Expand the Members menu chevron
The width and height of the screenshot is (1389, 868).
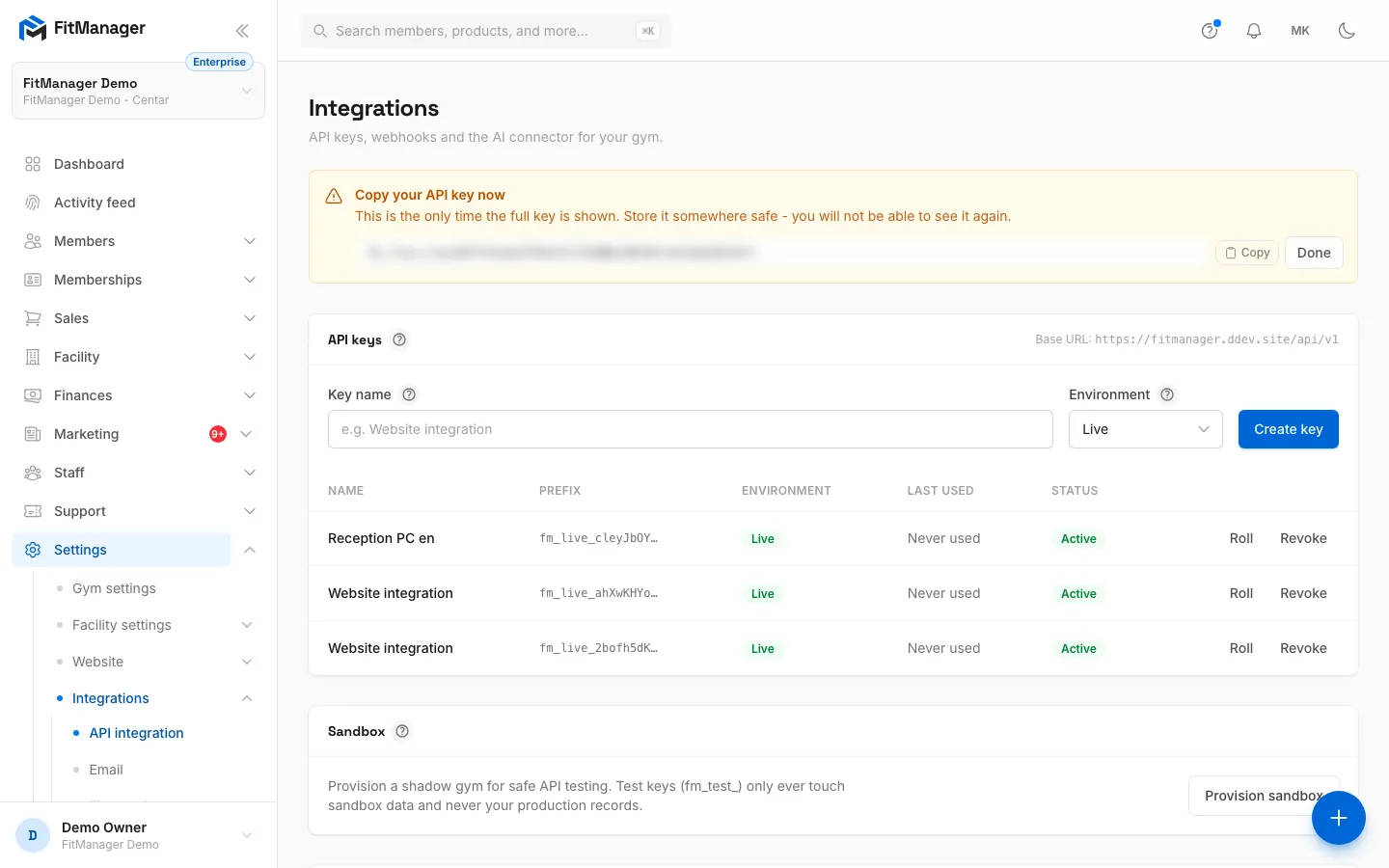click(x=250, y=241)
